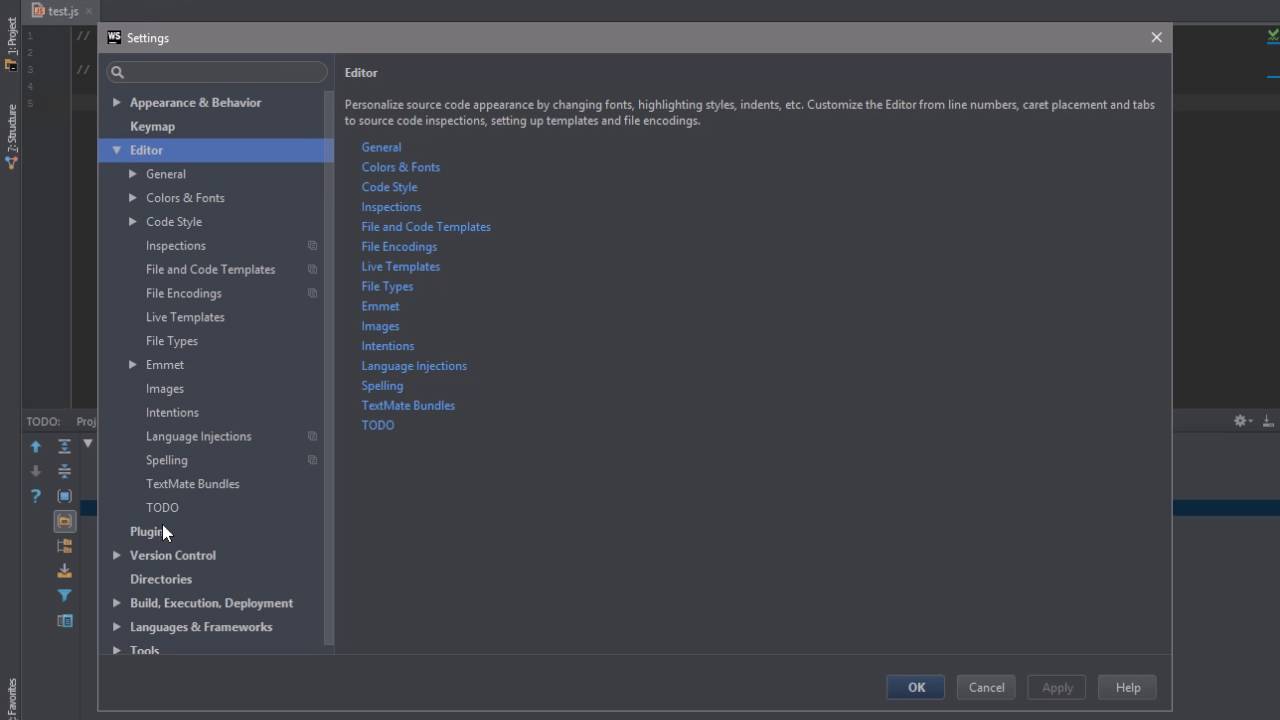Screen dimensions: 1280x720
Task: Select Images in settings tree
Action: click(165, 388)
